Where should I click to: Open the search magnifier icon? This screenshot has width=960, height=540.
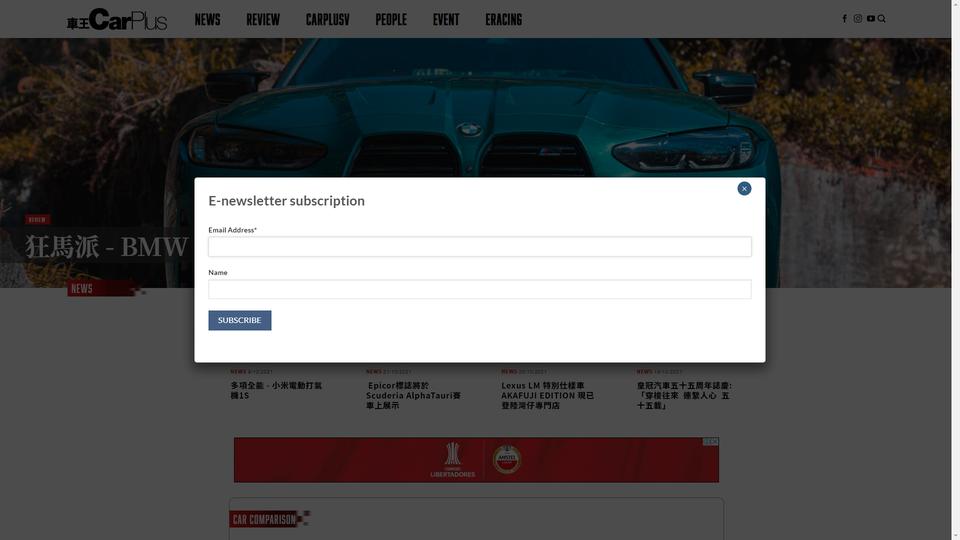(882, 18)
